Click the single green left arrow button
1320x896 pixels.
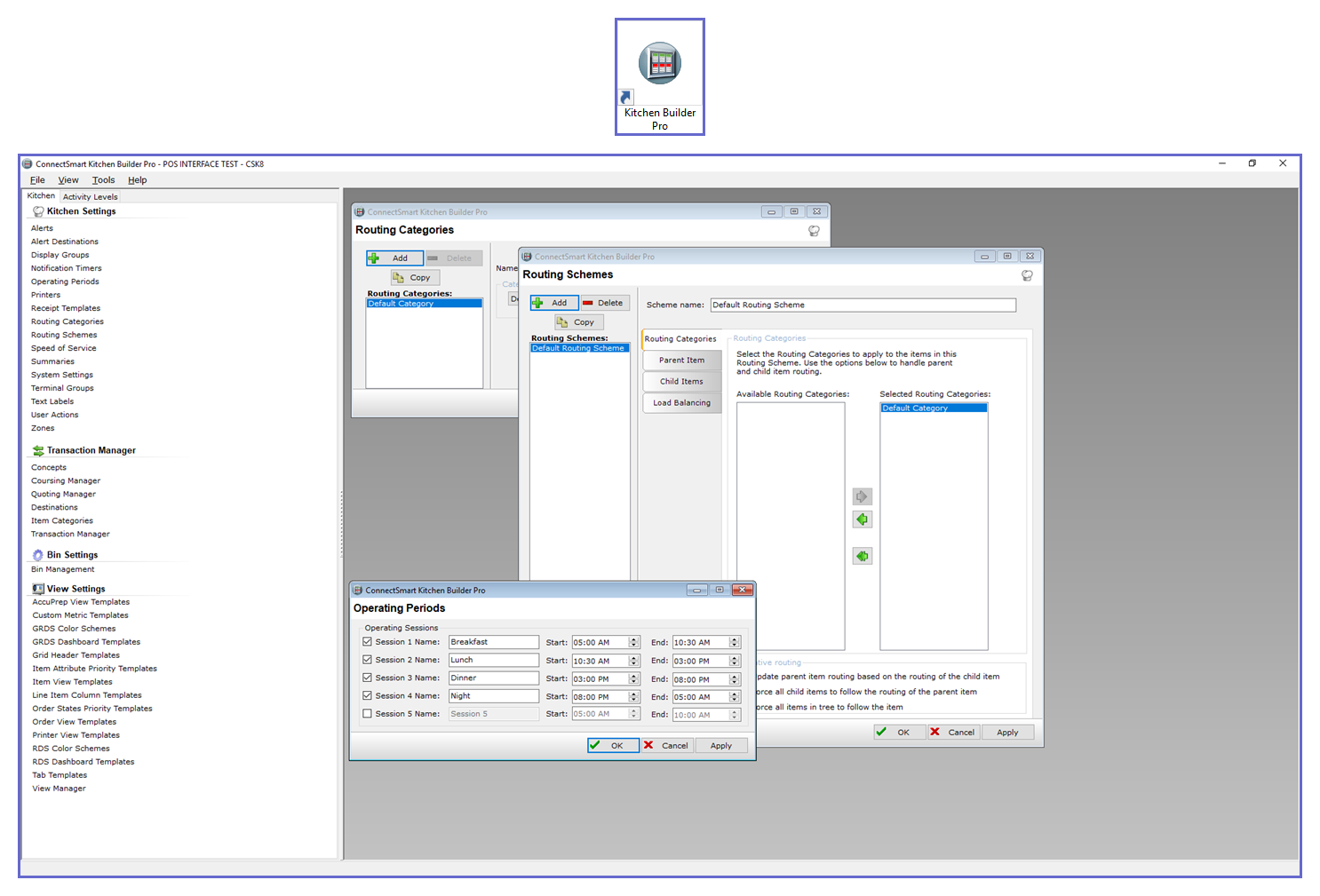(x=862, y=519)
